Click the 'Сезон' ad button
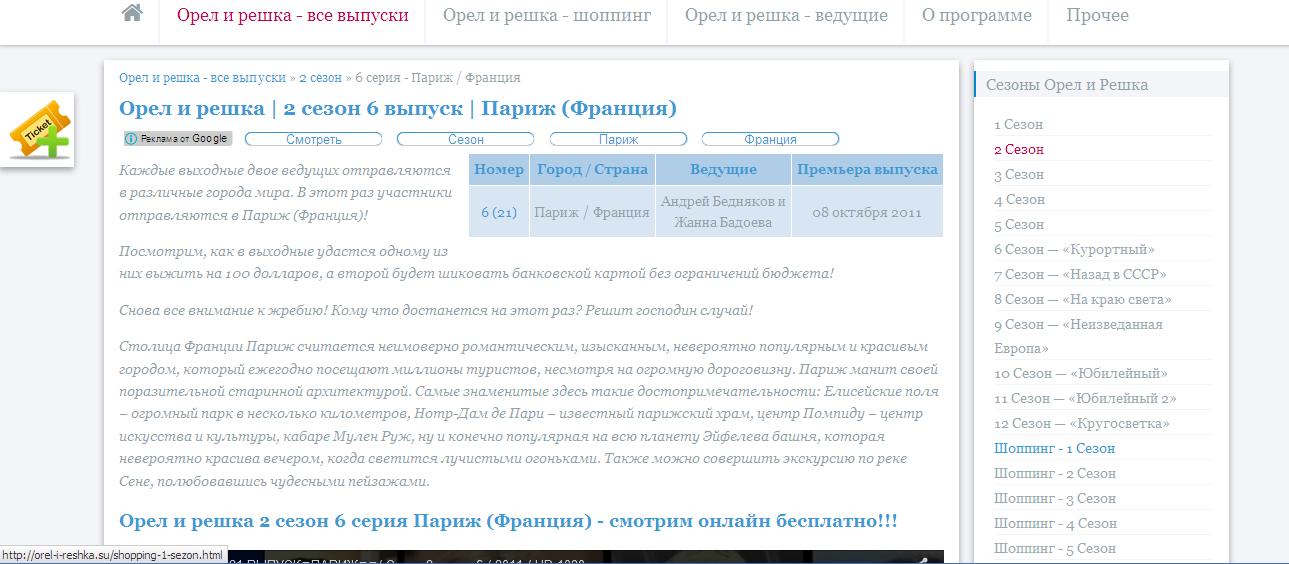1289x564 pixels. [x=466, y=139]
